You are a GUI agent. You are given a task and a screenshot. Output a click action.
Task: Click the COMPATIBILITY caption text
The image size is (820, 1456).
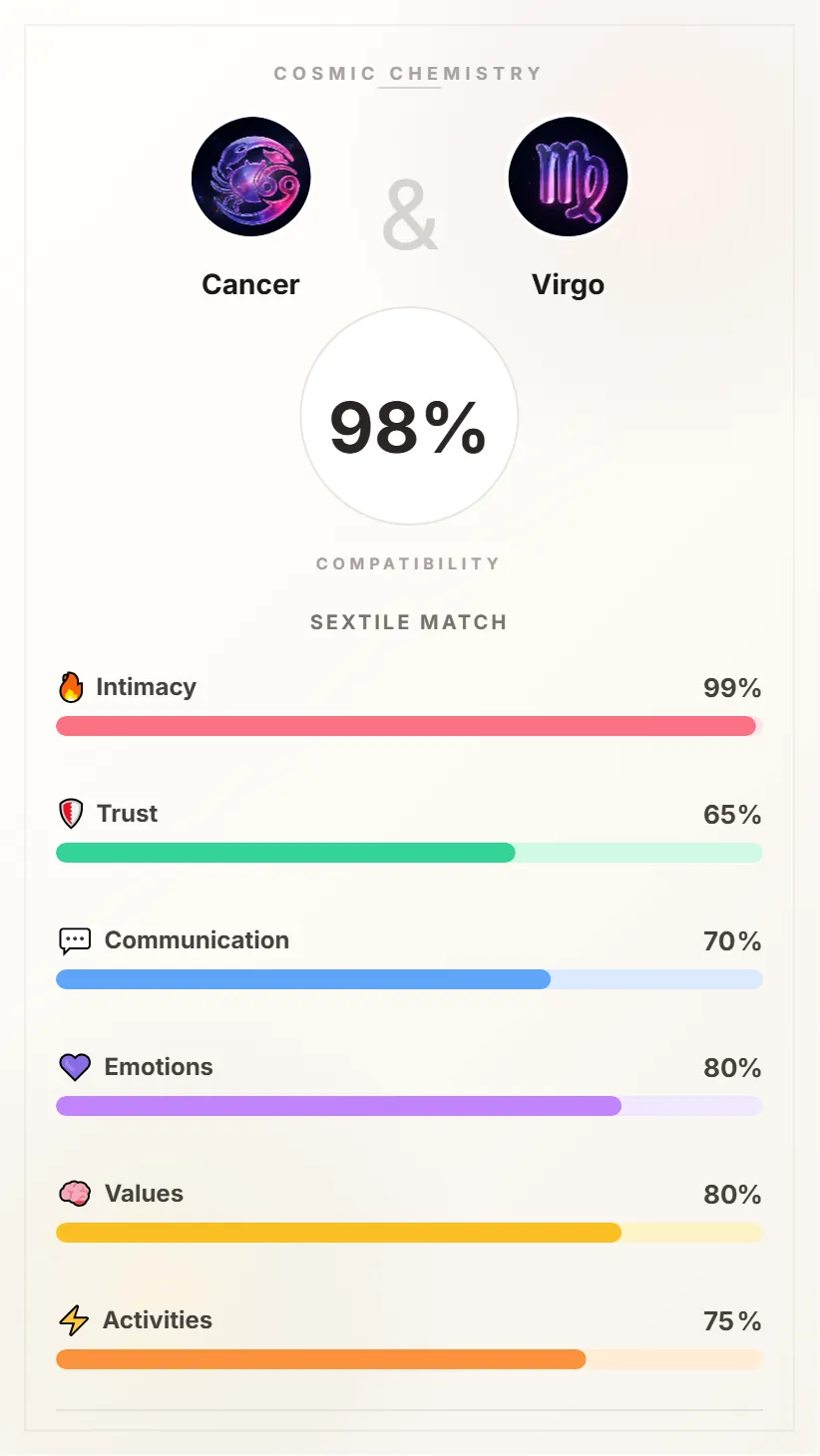[409, 562]
